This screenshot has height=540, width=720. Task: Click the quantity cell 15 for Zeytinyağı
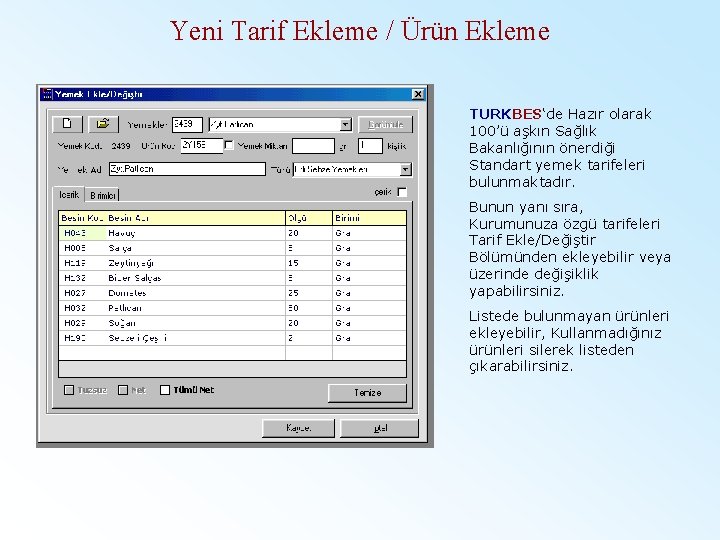click(x=309, y=263)
